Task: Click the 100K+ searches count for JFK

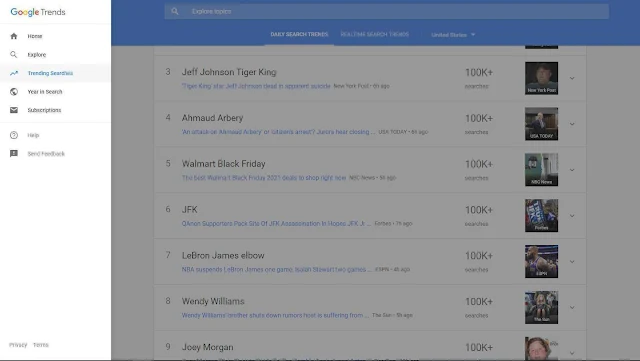Action: (x=479, y=215)
